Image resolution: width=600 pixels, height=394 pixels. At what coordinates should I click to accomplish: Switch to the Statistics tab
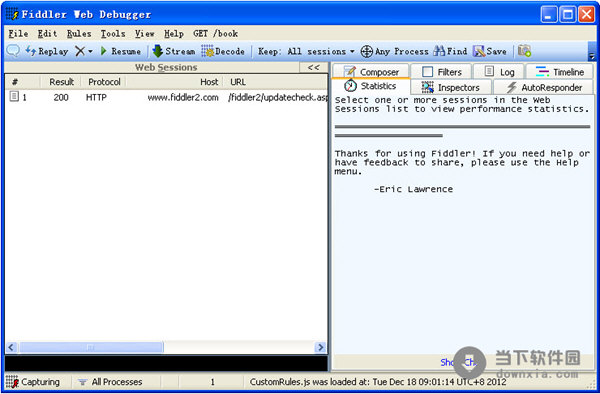point(370,86)
